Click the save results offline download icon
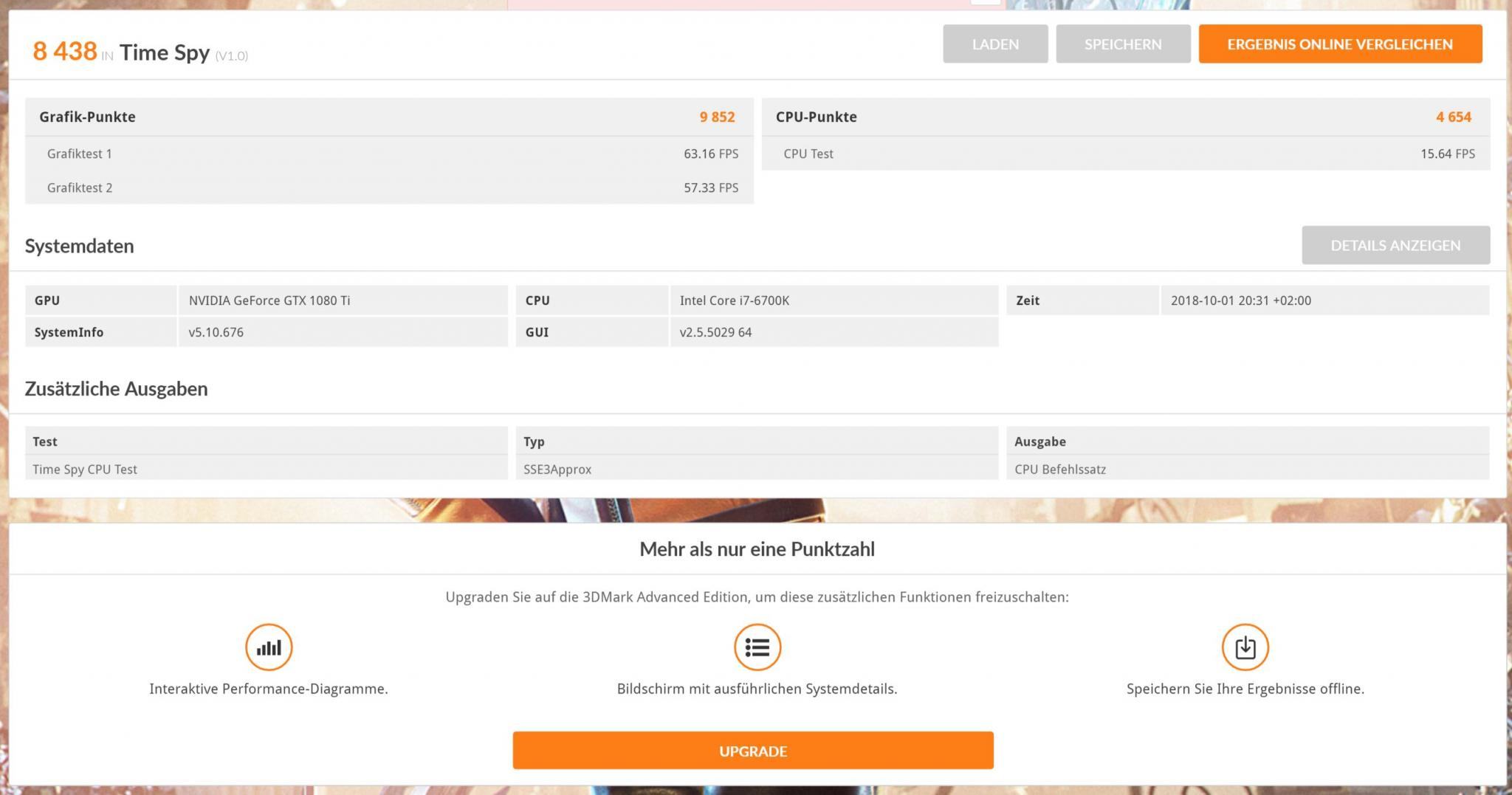The width and height of the screenshot is (1512, 795). [1245, 647]
